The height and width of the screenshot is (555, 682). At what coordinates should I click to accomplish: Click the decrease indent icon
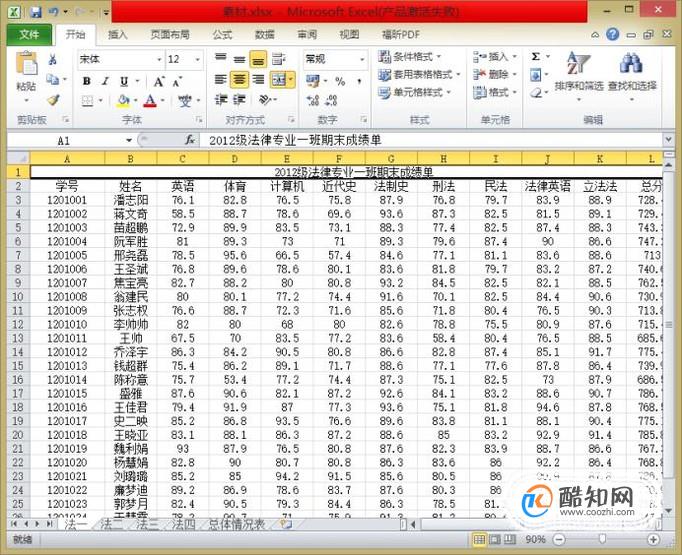point(221,100)
